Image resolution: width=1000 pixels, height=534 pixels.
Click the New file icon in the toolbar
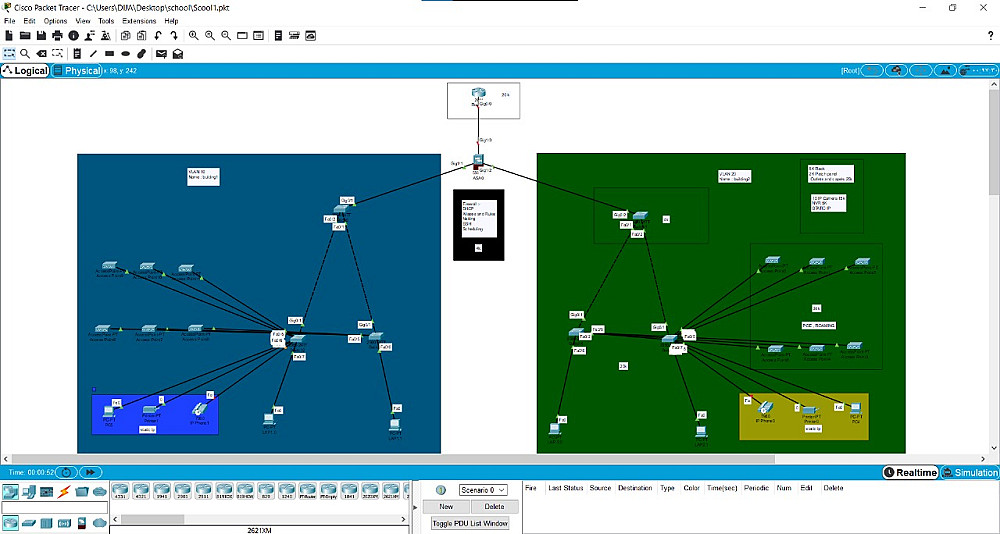[x=9, y=36]
